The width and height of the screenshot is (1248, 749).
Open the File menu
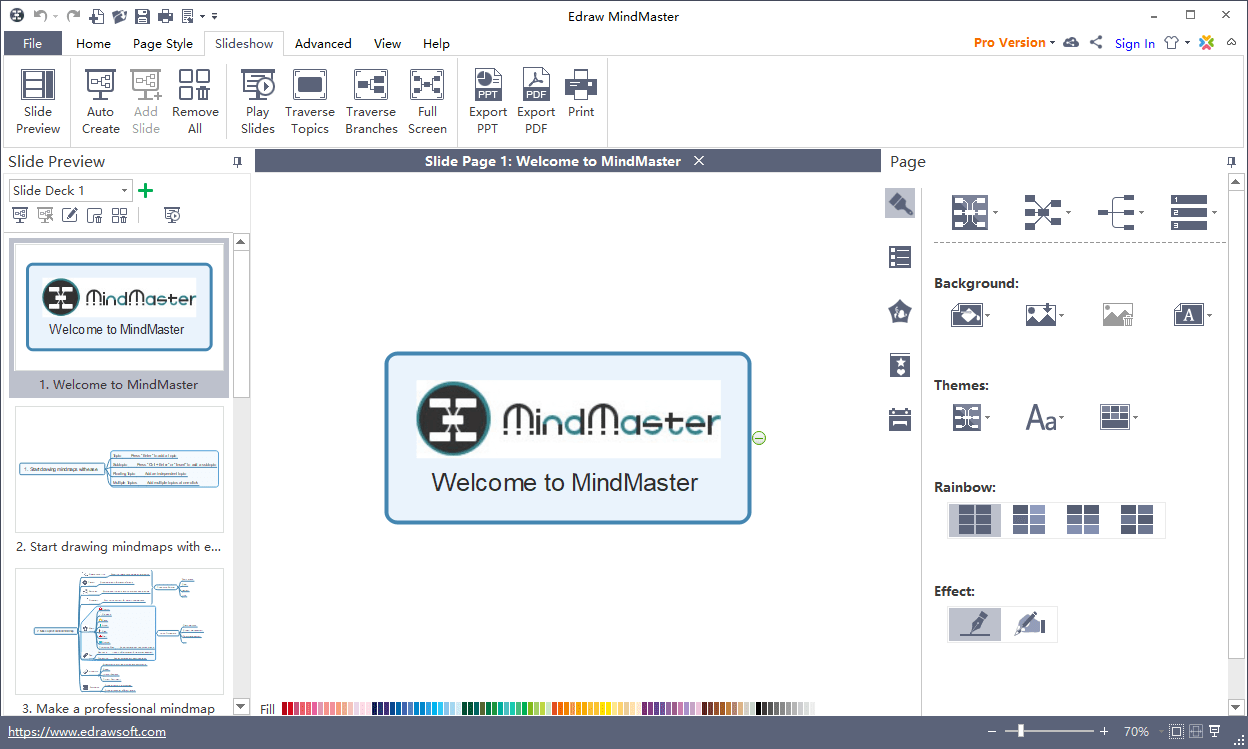point(33,43)
